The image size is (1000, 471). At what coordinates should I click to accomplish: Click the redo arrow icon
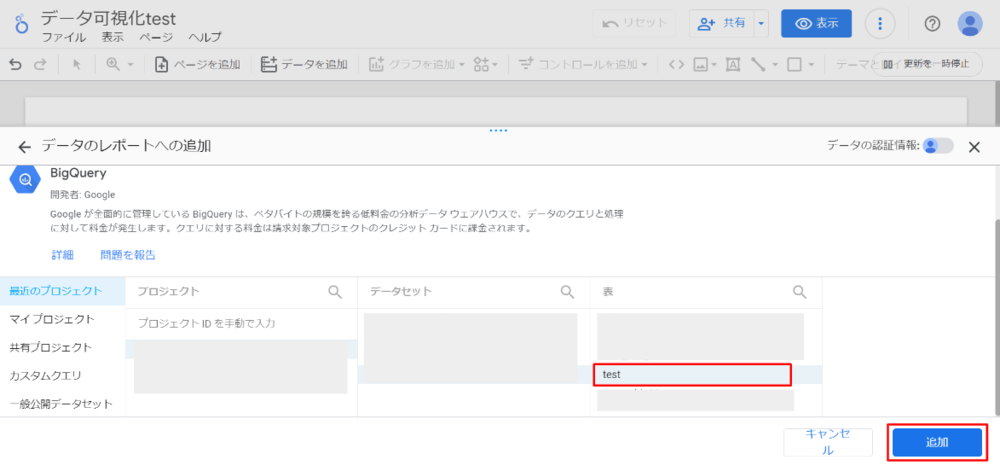click(40, 64)
